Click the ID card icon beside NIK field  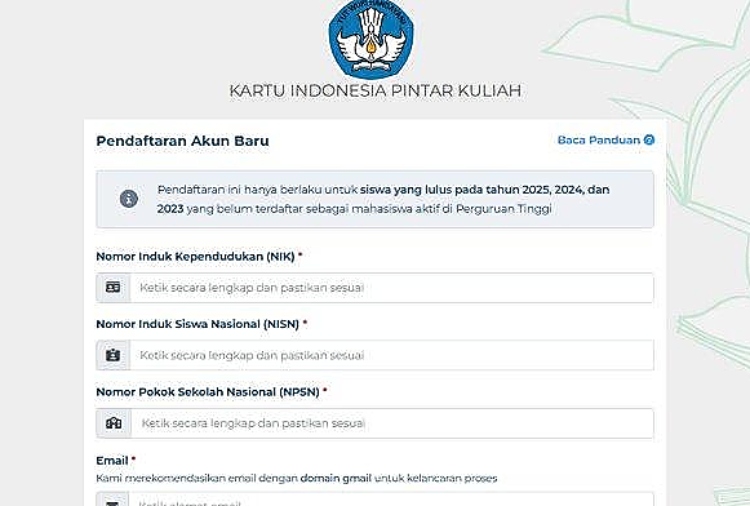point(113,287)
